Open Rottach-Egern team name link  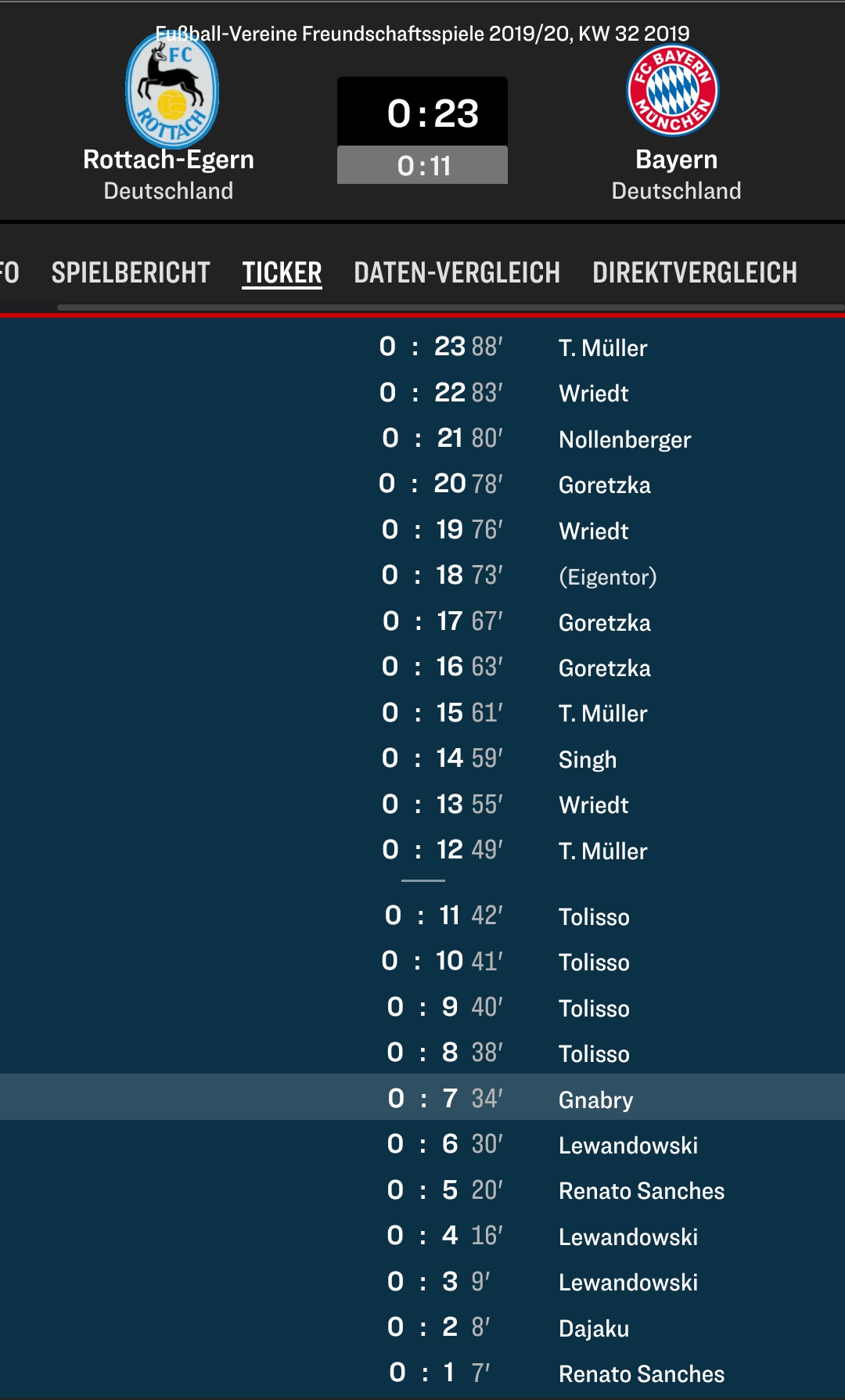[x=169, y=160]
